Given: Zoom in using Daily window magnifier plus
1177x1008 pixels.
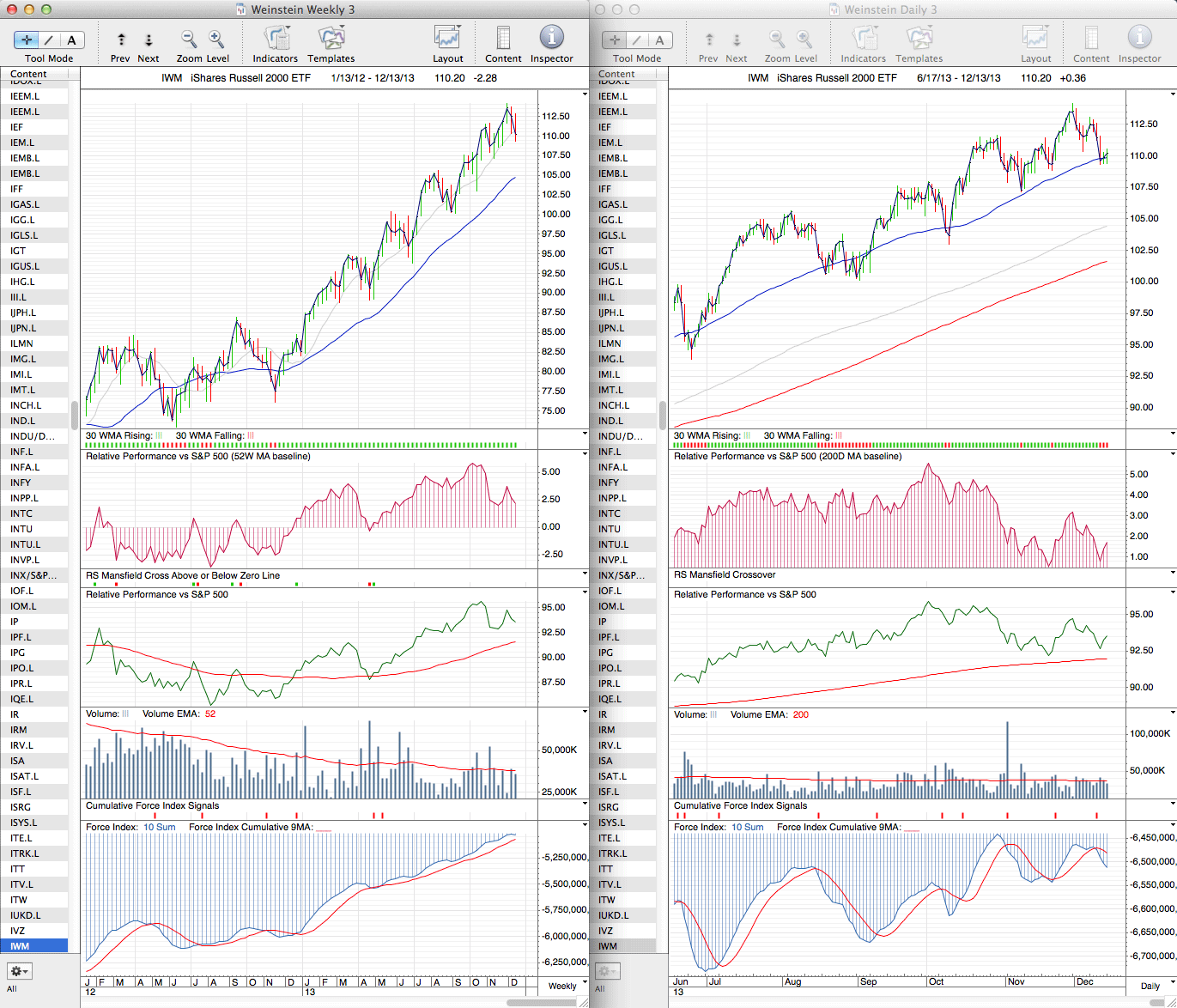Looking at the screenshot, I should pos(804,39).
